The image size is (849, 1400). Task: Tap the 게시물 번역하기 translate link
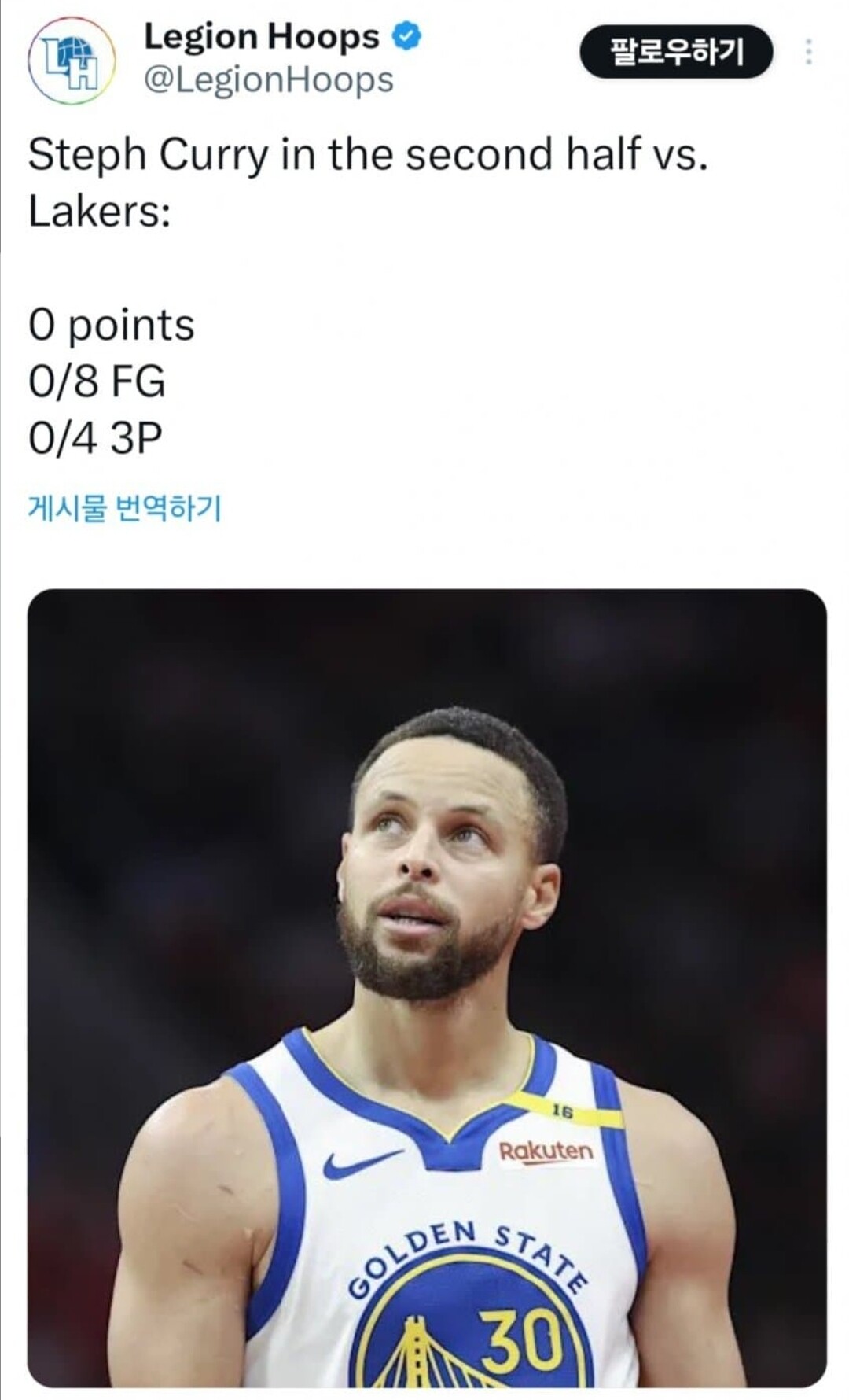point(125,508)
